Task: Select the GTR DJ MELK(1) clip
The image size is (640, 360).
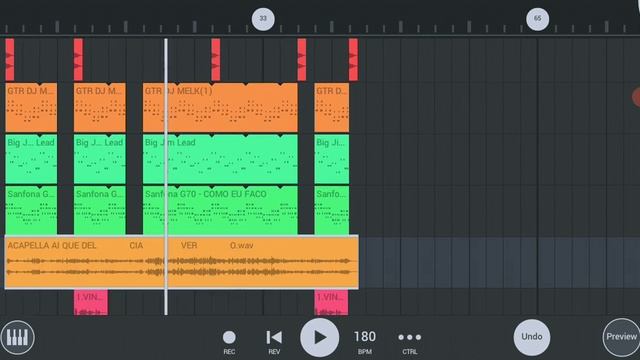Action: [x=220, y=108]
